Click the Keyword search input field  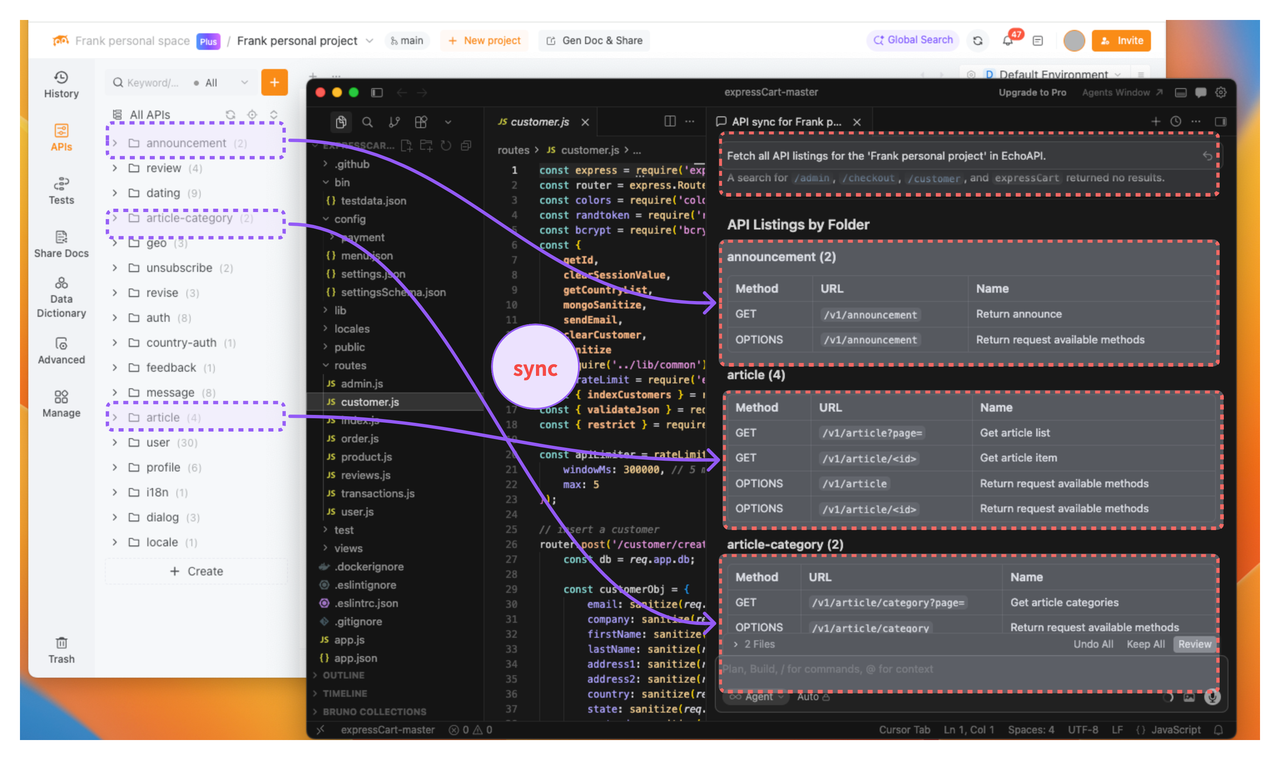click(147, 83)
